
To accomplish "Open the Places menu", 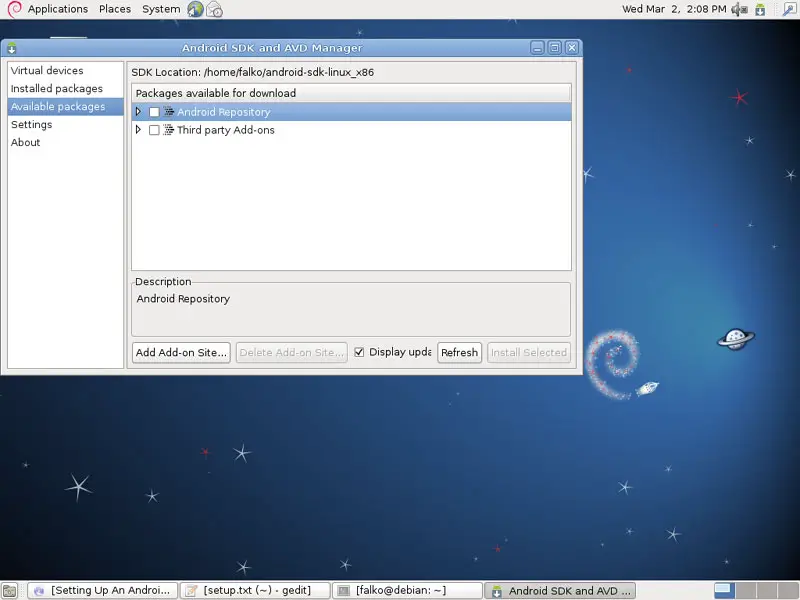I will [115, 9].
